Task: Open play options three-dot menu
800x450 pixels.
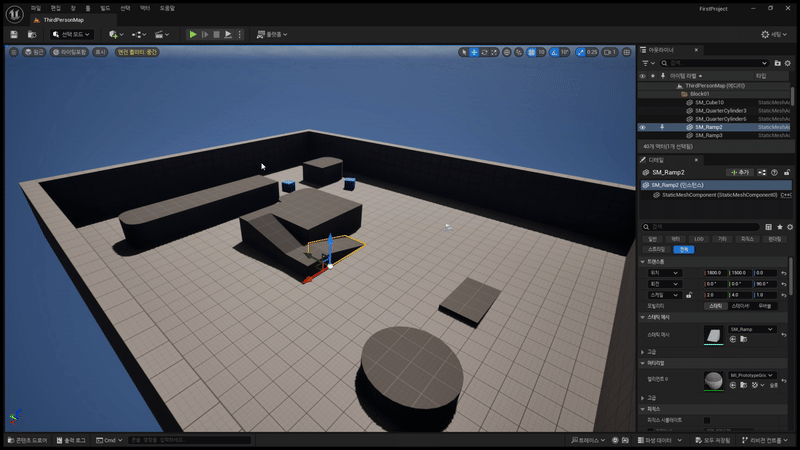Action: pyautogui.click(x=240, y=34)
